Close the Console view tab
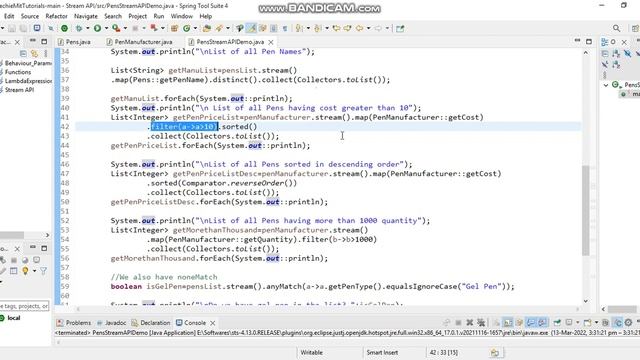 pos(213,323)
